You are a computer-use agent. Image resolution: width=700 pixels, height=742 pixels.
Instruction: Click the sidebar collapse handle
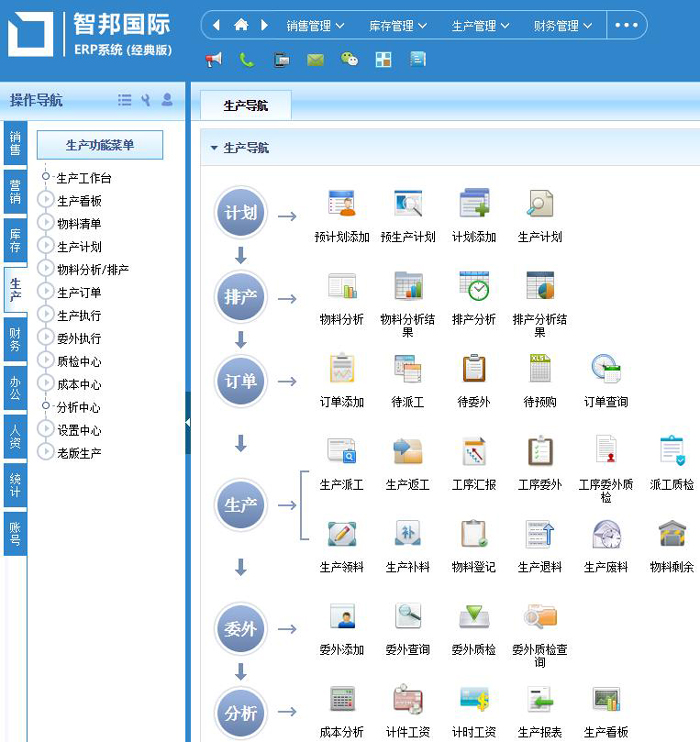(x=187, y=423)
